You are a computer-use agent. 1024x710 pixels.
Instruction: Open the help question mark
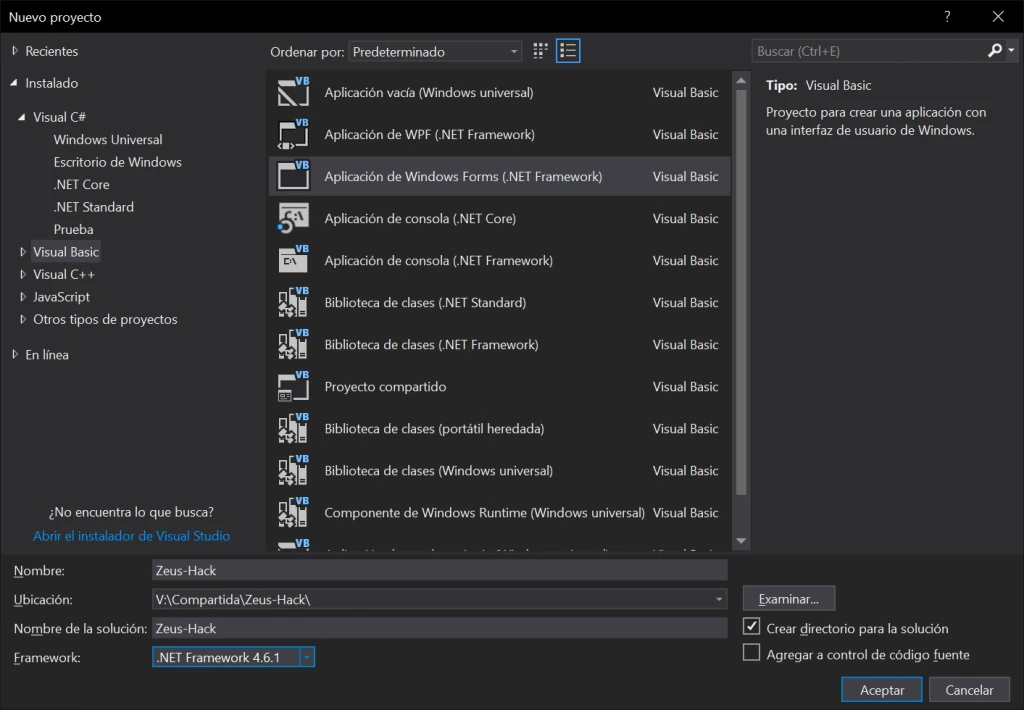click(947, 16)
